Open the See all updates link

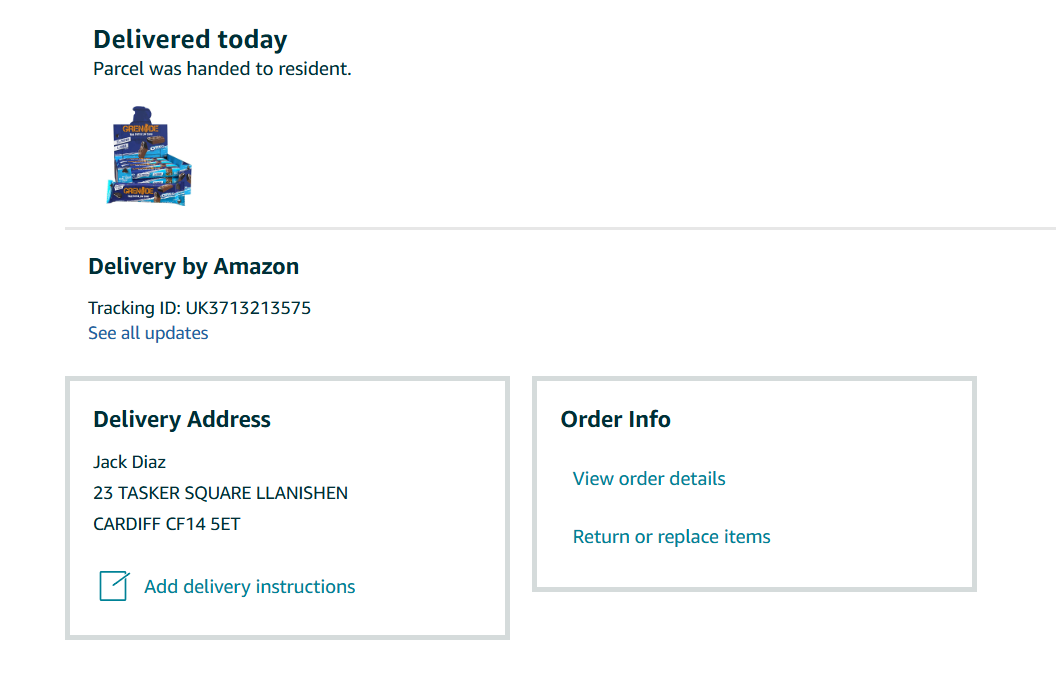tap(148, 333)
